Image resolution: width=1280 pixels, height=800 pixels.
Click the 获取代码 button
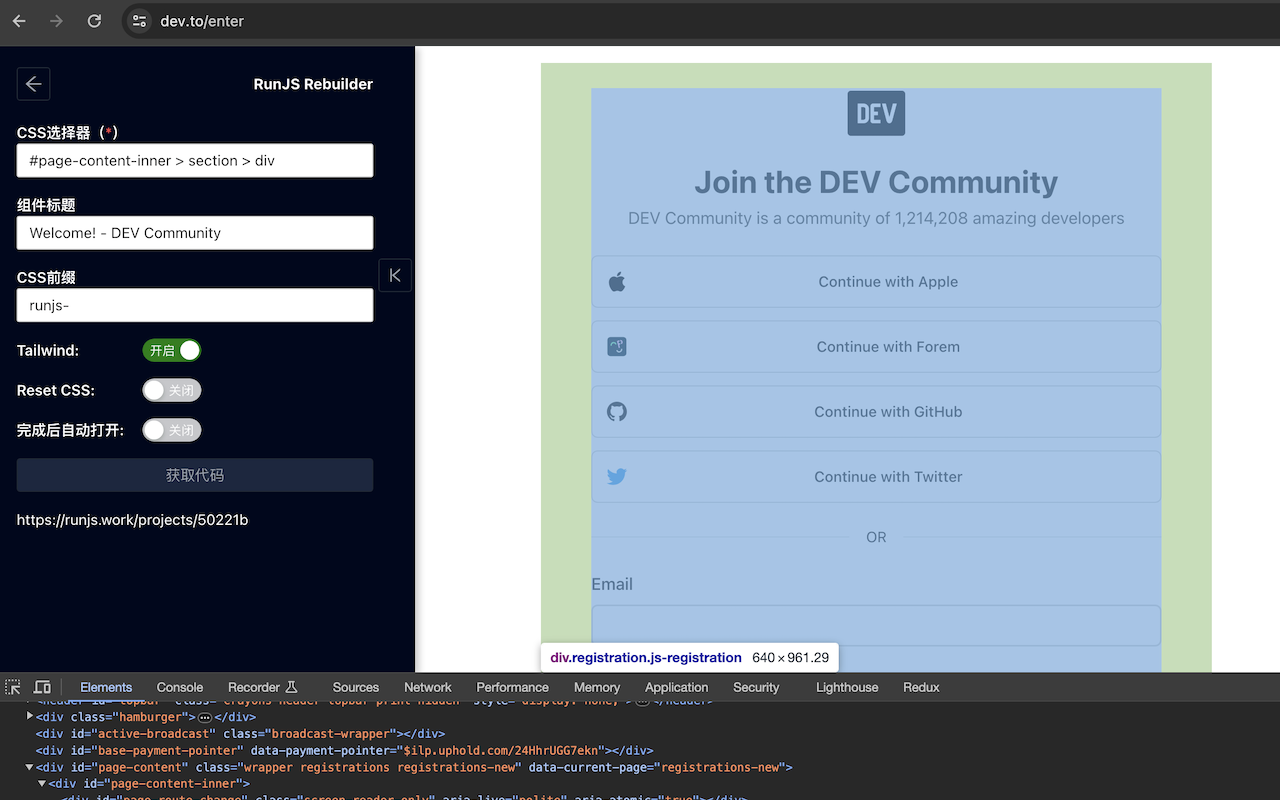(195, 475)
